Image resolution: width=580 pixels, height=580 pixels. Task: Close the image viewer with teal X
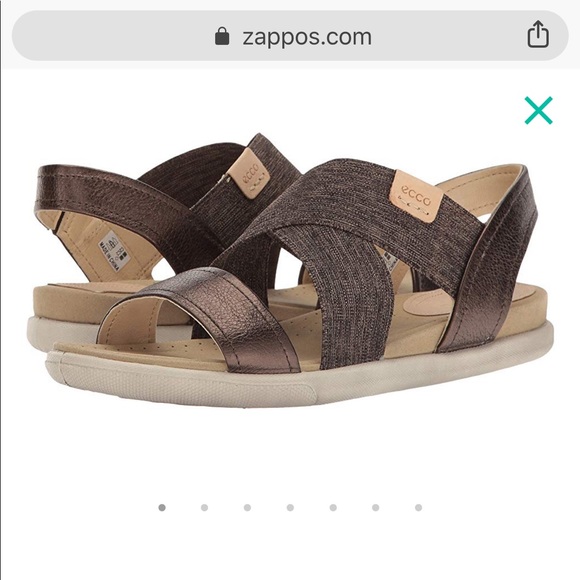pyautogui.click(x=538, y=110)
